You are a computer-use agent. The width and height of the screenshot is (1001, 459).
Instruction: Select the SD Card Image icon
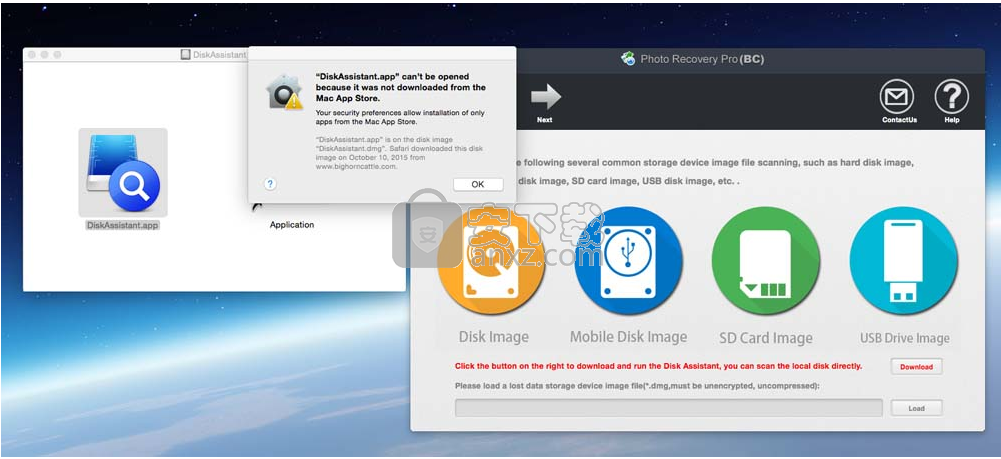pyautogui.click(x=766, y=260)
